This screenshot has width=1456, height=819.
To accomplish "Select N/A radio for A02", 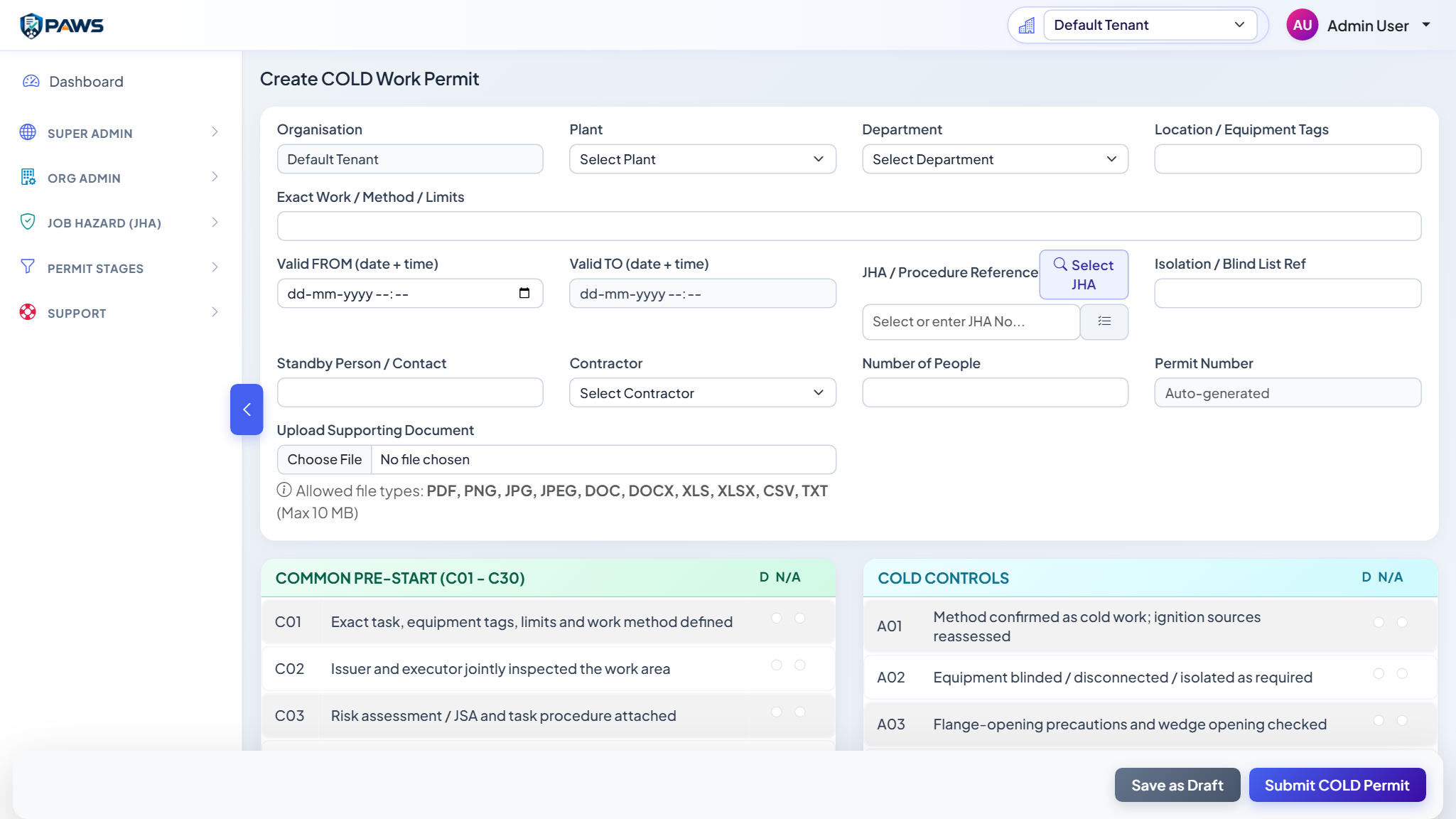I will click(x=1402, y=673).
